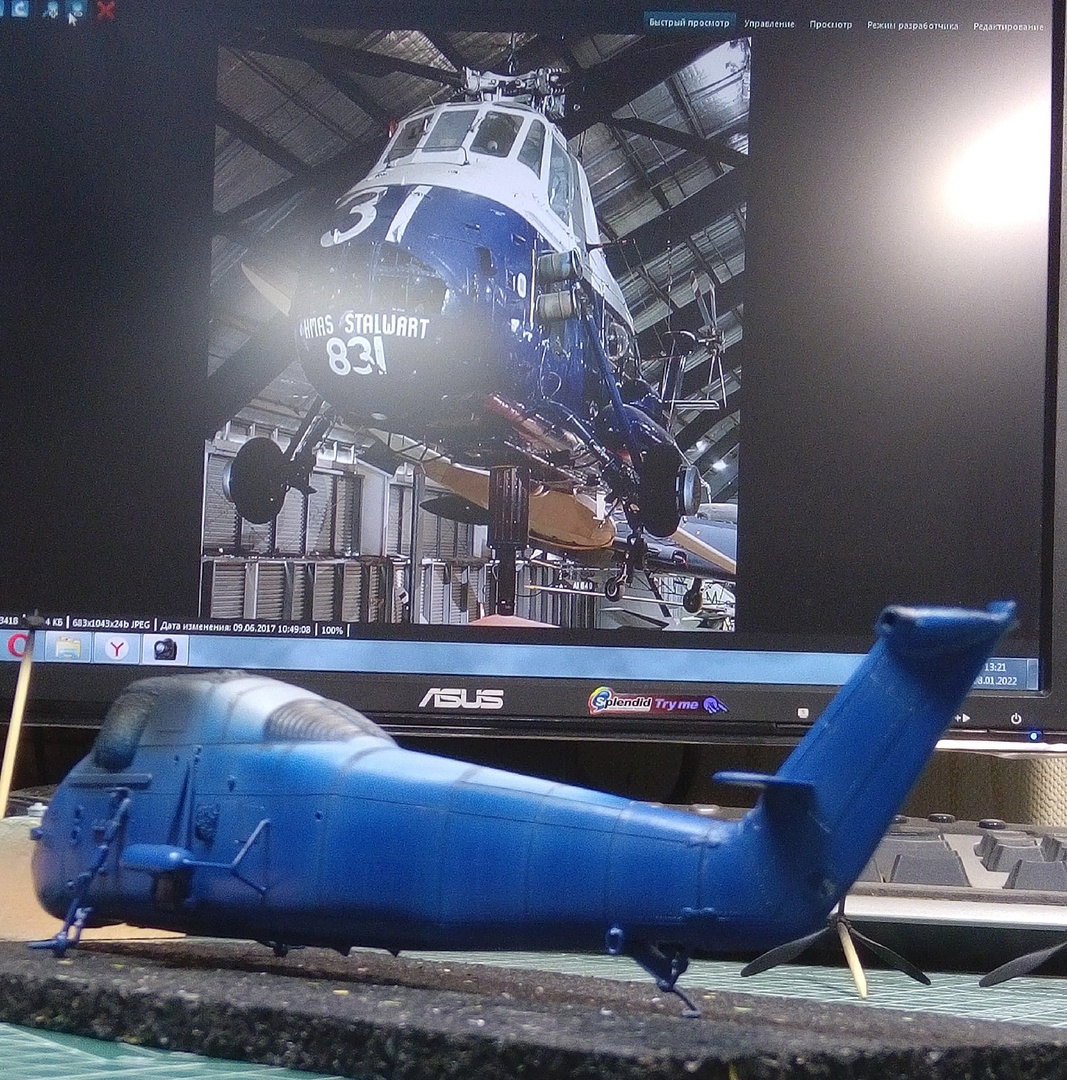Open Opera browser from the taskbar
The width and height of the screenshot is (1067, 1080).
point(18,646)
